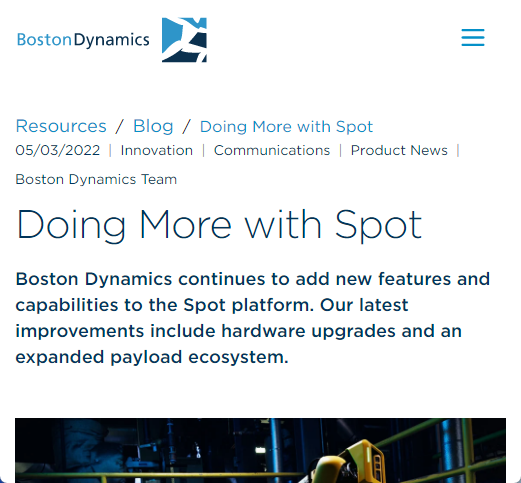This screenshot has height=483, width=521.
Task: Go to Resources in the breadcrumb
Action: pos(61,126)
